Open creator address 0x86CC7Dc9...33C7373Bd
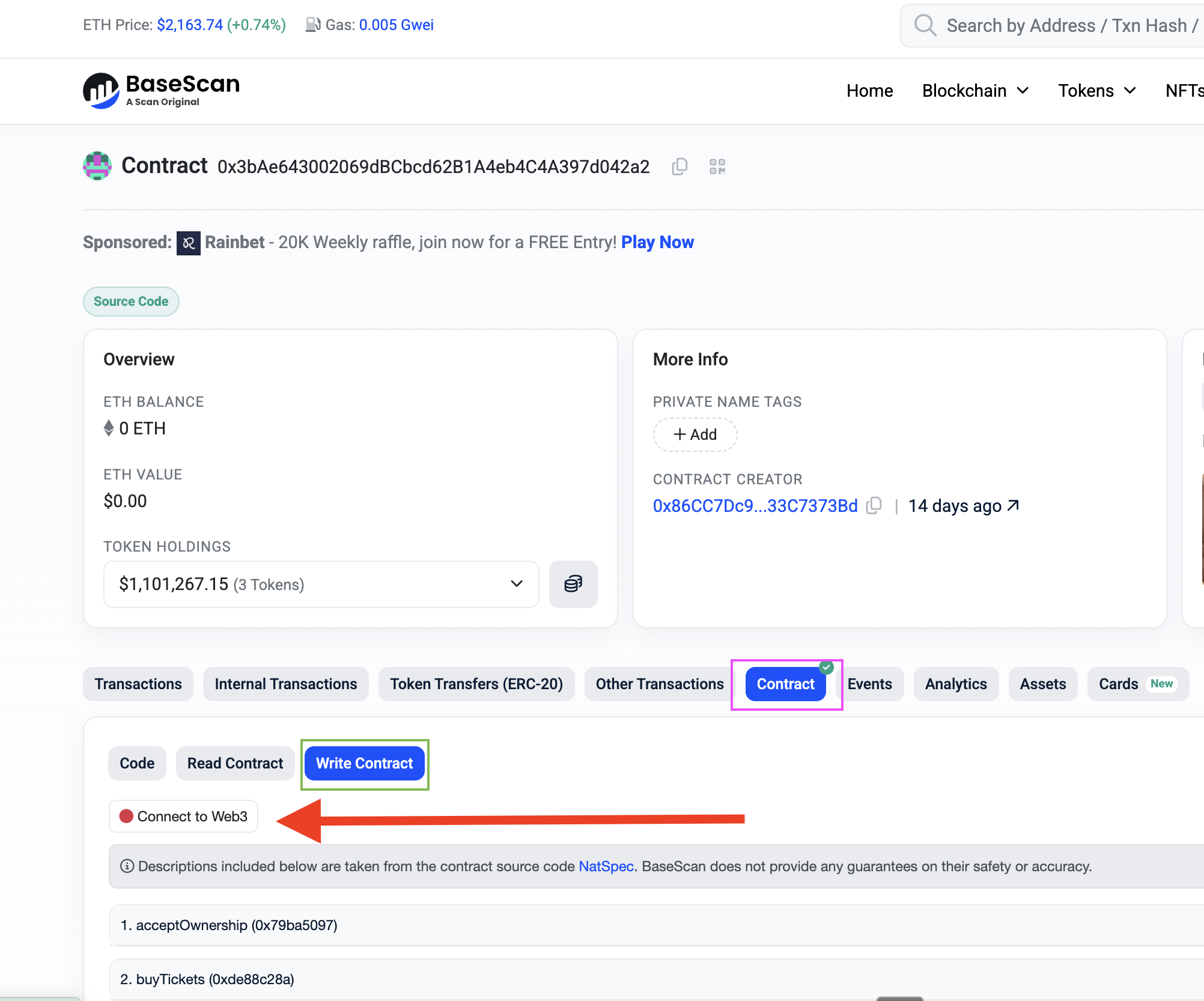The height and width of the screenshot is (1001, 1204). [x=755, y=506]
